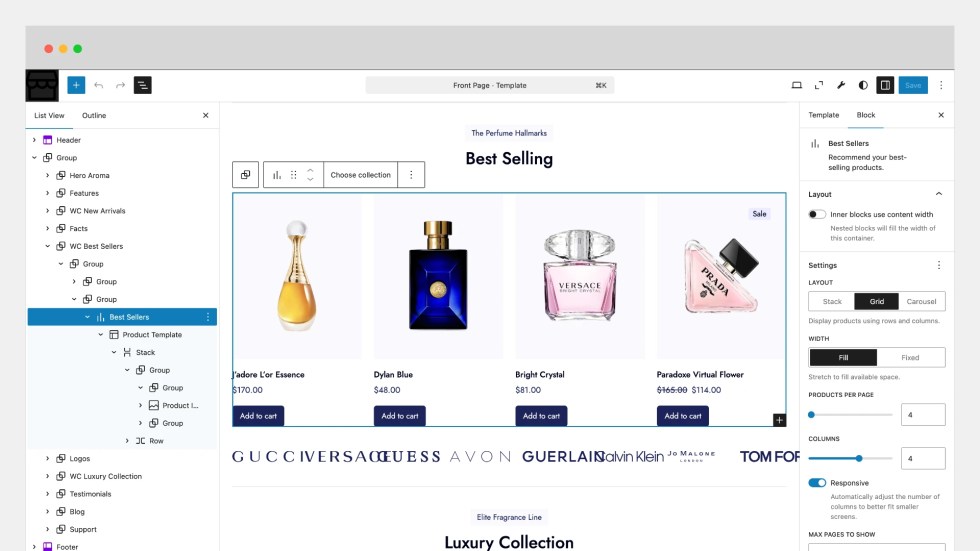Toggle the settings sidebar panel icon
Screen dimensions: 980x551
click(x=885, y=85)
